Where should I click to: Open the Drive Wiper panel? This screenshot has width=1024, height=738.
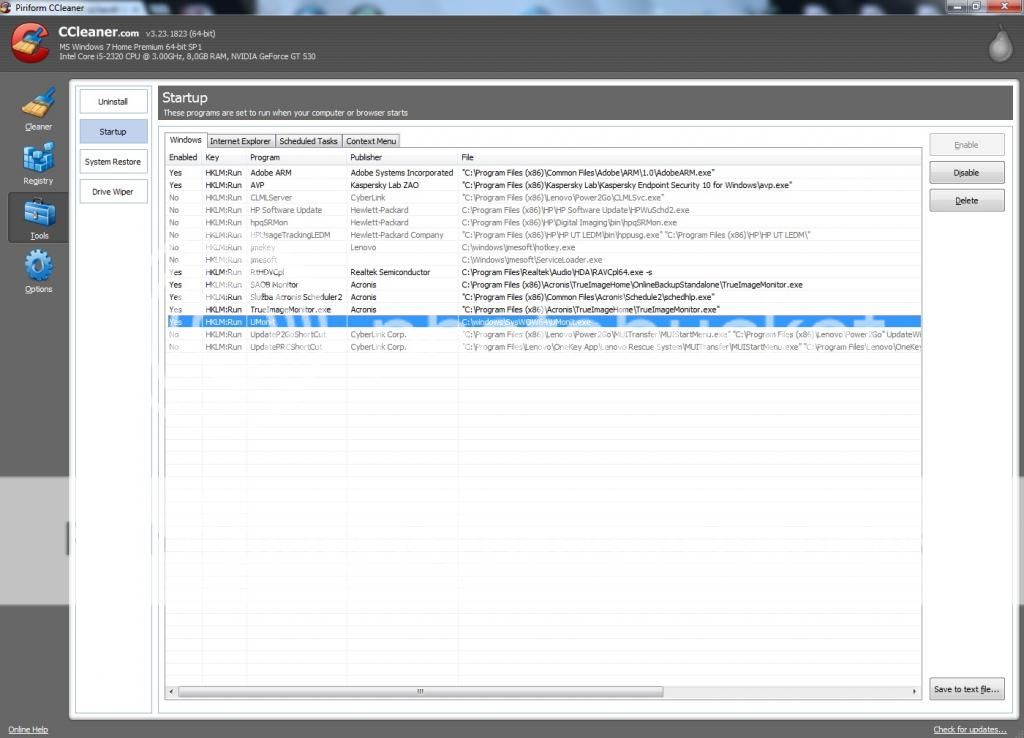point(113,192)
